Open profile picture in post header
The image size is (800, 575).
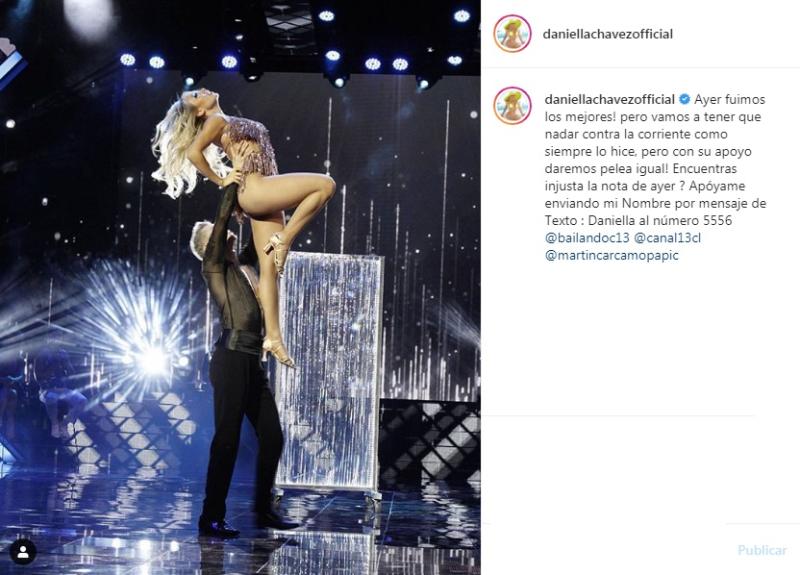pos(512,34)
